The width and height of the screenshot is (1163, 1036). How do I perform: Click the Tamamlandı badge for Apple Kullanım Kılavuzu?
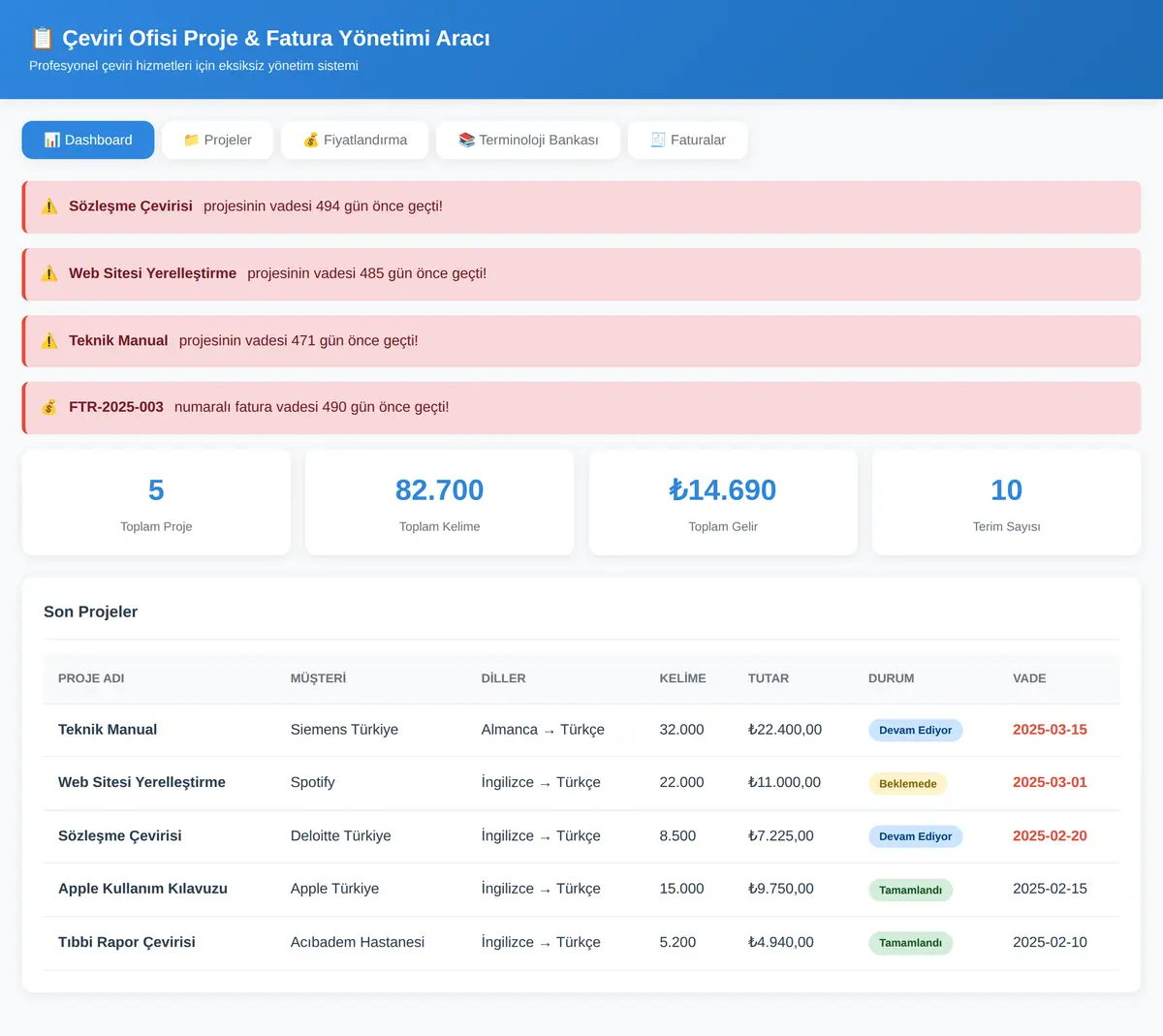click(910, 890)
